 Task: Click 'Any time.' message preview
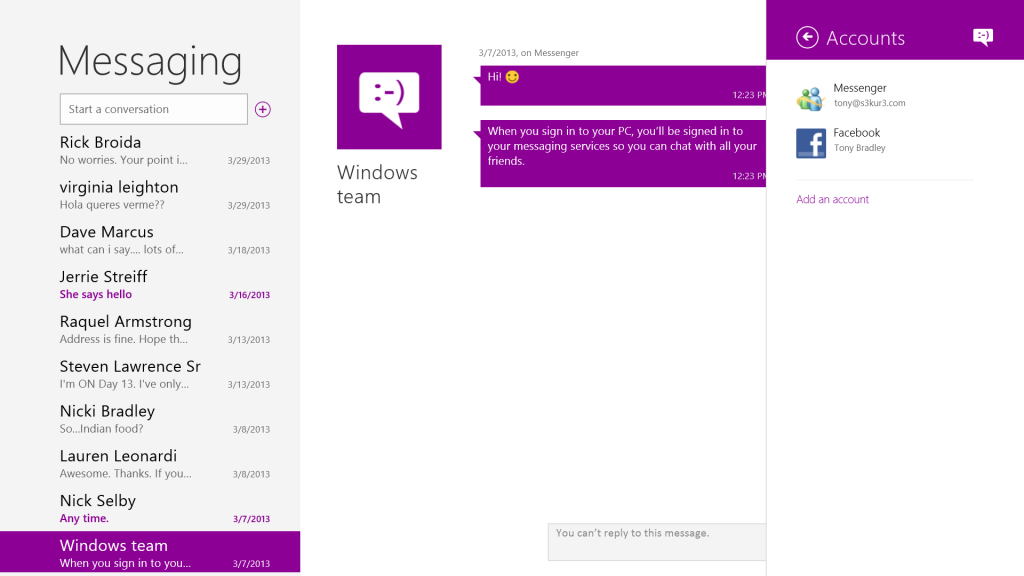point(84,519)
